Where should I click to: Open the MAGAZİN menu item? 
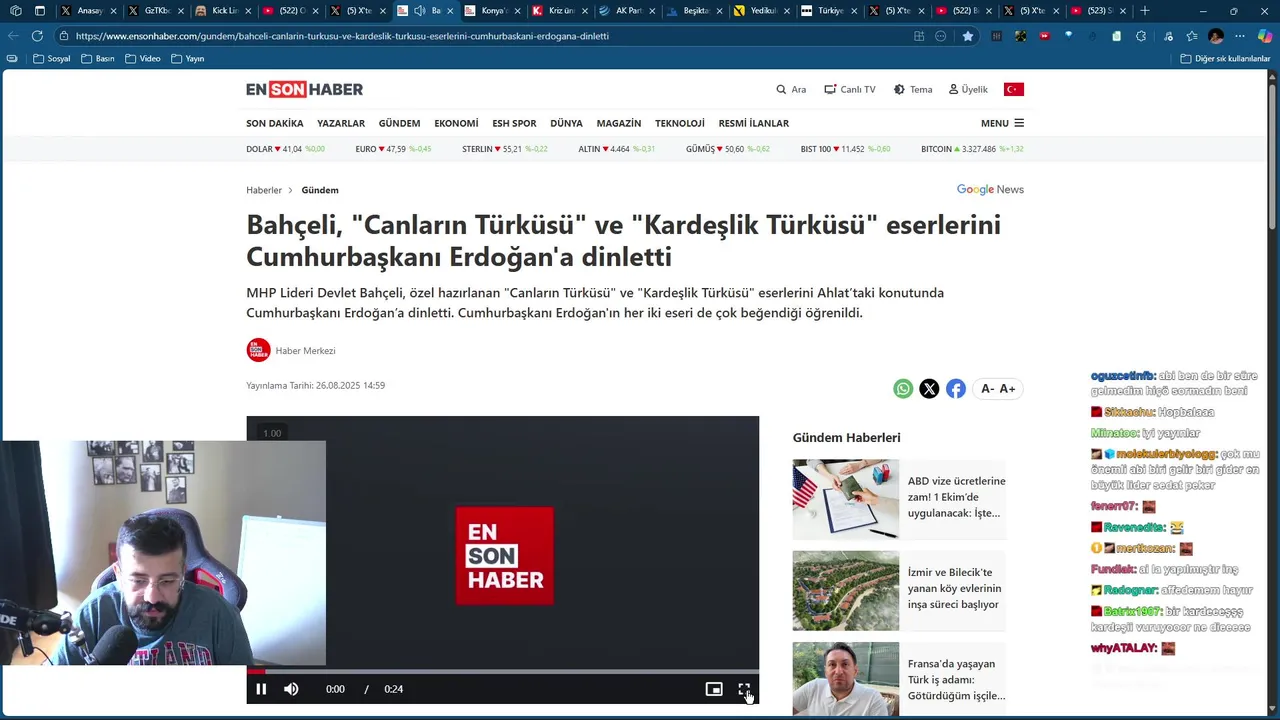point(619,123)
